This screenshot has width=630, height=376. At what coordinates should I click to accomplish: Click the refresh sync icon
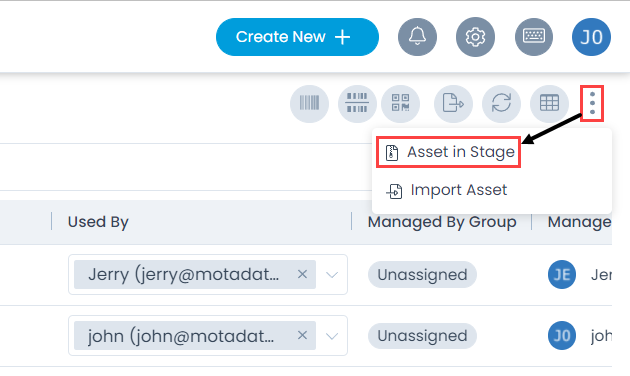[x=501, y=104]
